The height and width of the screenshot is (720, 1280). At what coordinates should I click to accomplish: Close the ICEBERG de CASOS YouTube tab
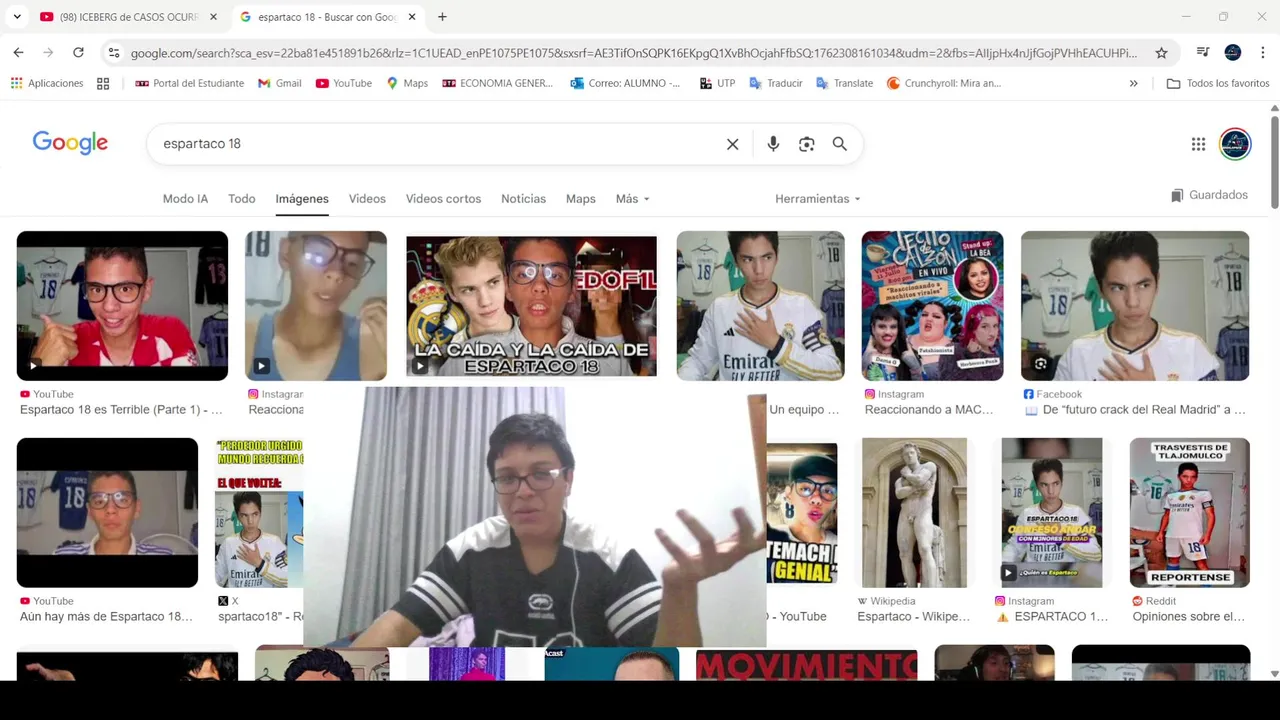click(213, 17)
